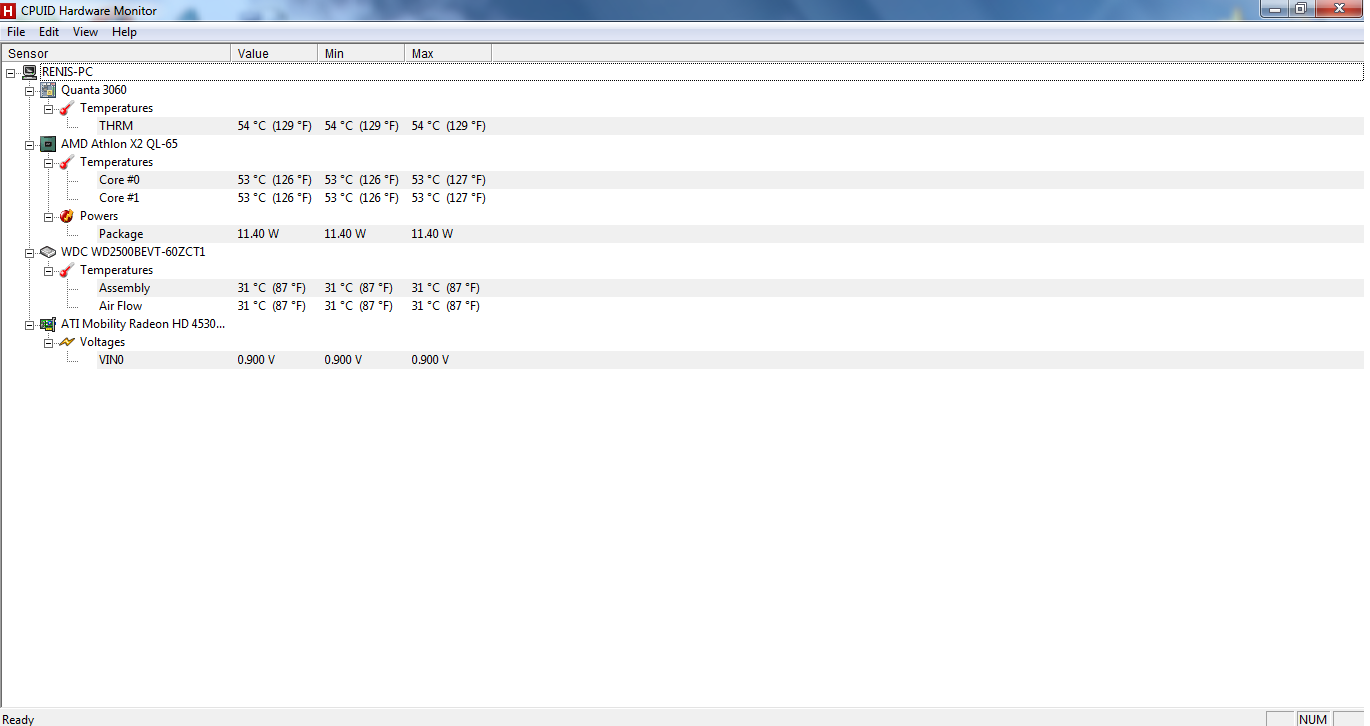Click the Voltages waveform icon
The width and height of the screenshot is (1370, 726).
[x=67, y=342]
